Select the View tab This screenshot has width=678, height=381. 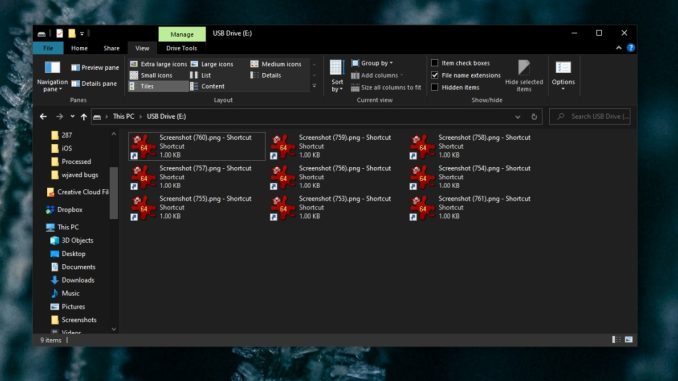pyautogui.click(x=142, y=48)
